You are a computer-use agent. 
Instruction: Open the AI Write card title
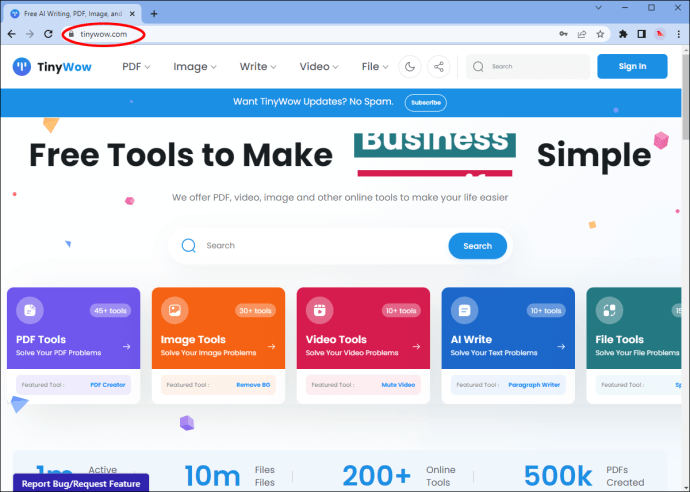(x=471, y=339)
